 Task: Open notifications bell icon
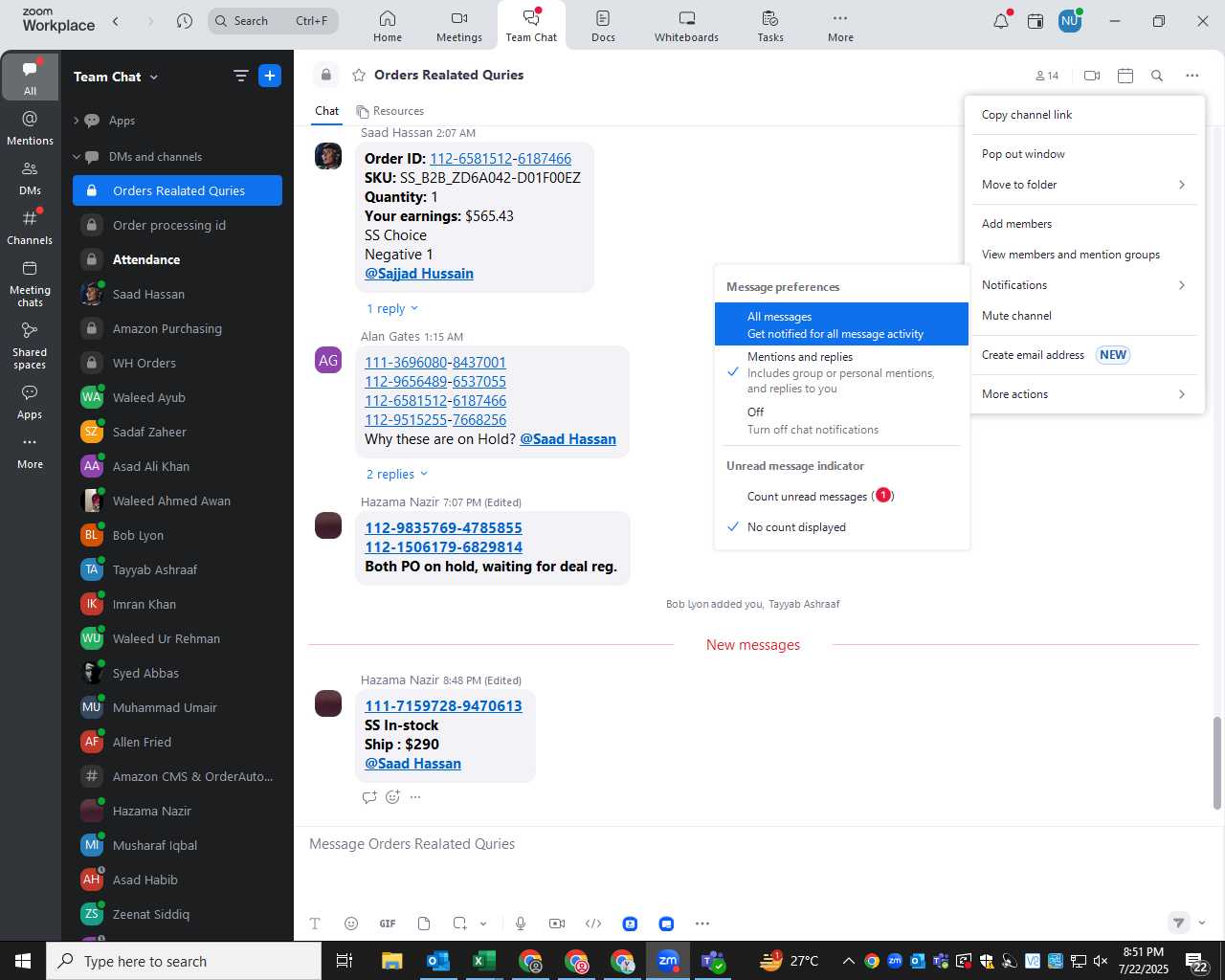[x=1001, y=21]
